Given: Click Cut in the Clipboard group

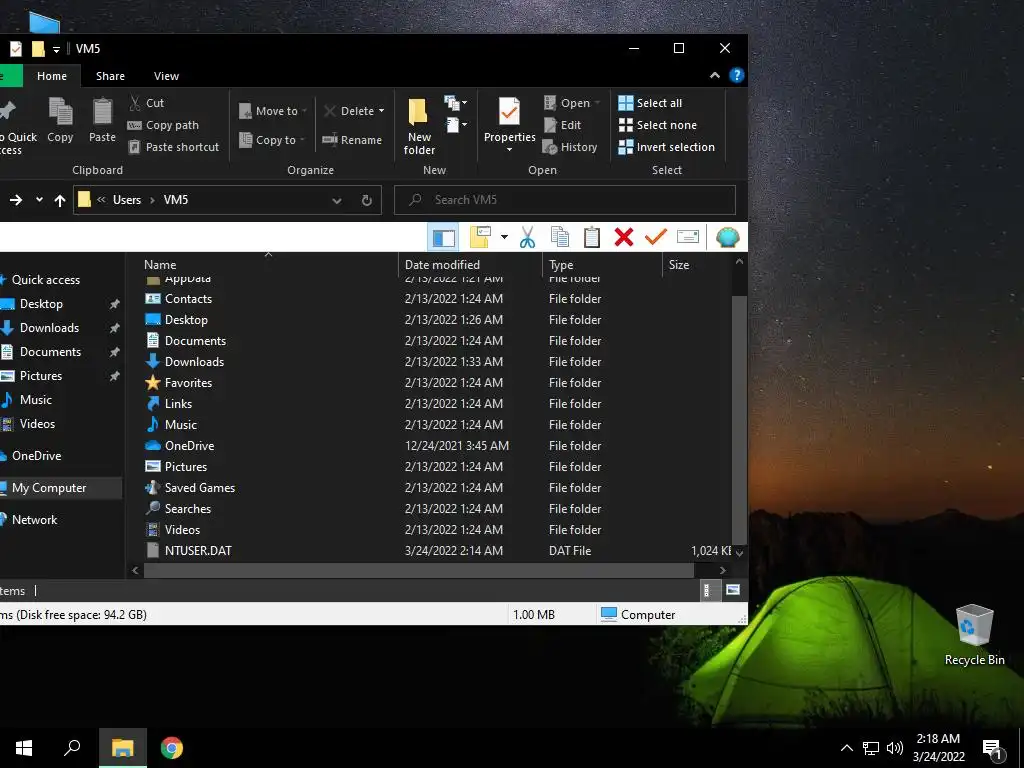Looking at the screenshot, I should 146,103.
